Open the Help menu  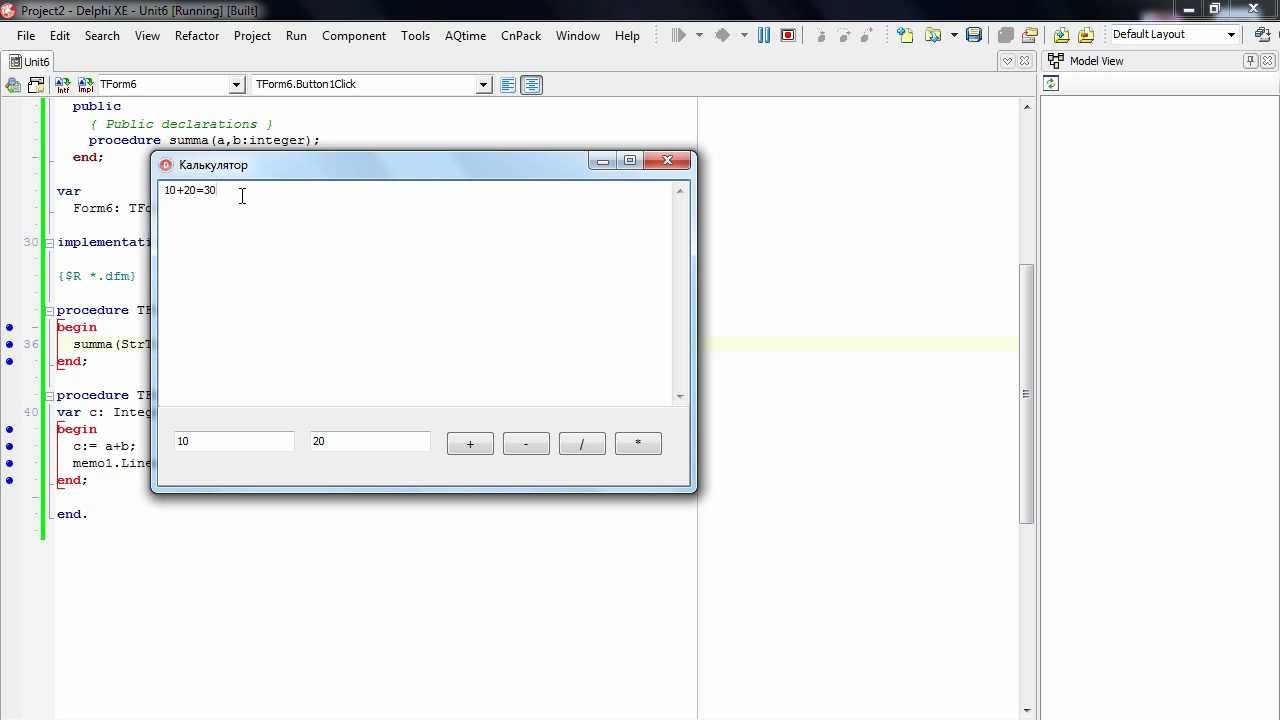[x=627, y=35]
